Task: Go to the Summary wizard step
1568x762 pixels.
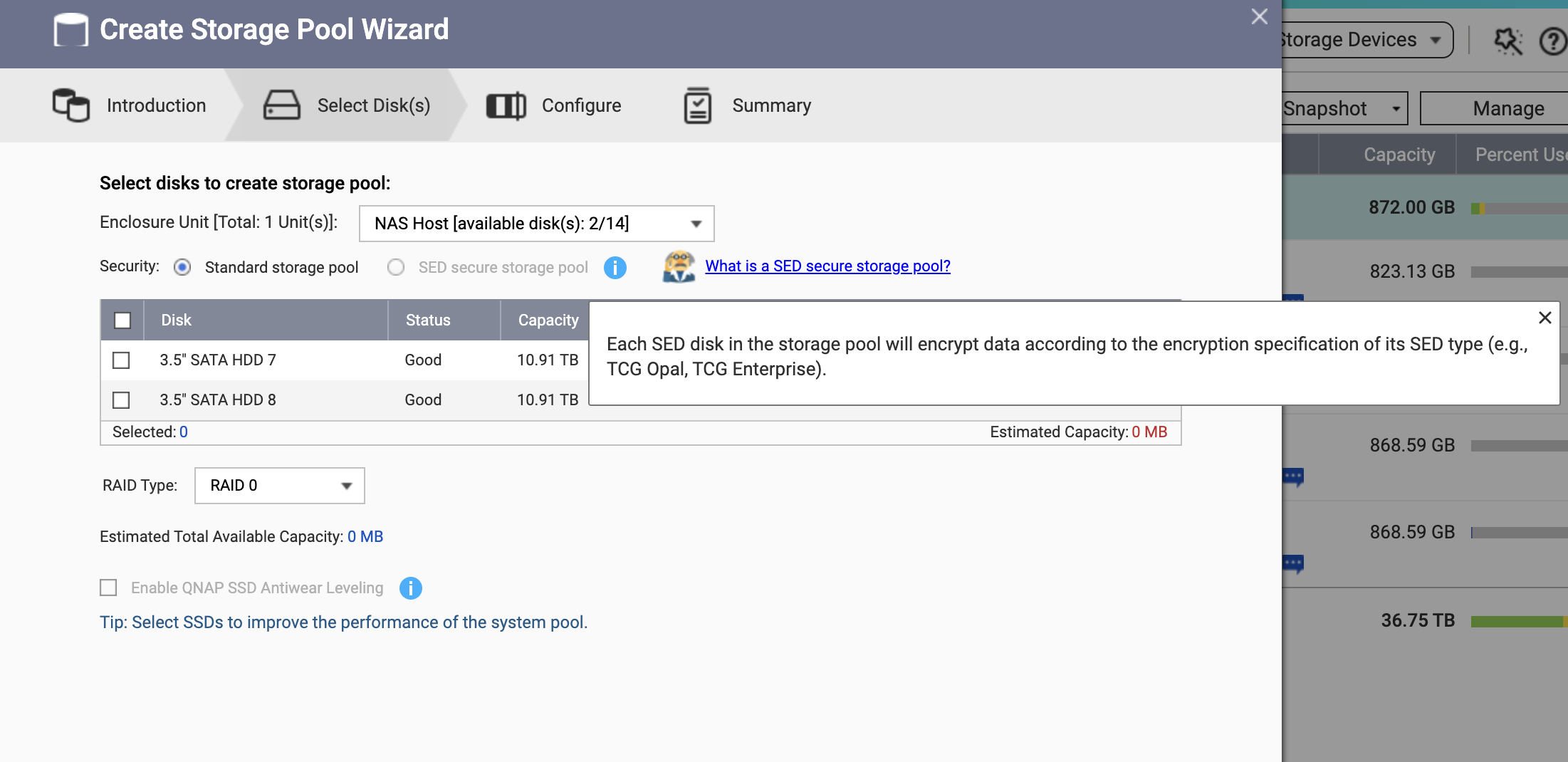Action: pyautogui.click(x=771, y=105)
